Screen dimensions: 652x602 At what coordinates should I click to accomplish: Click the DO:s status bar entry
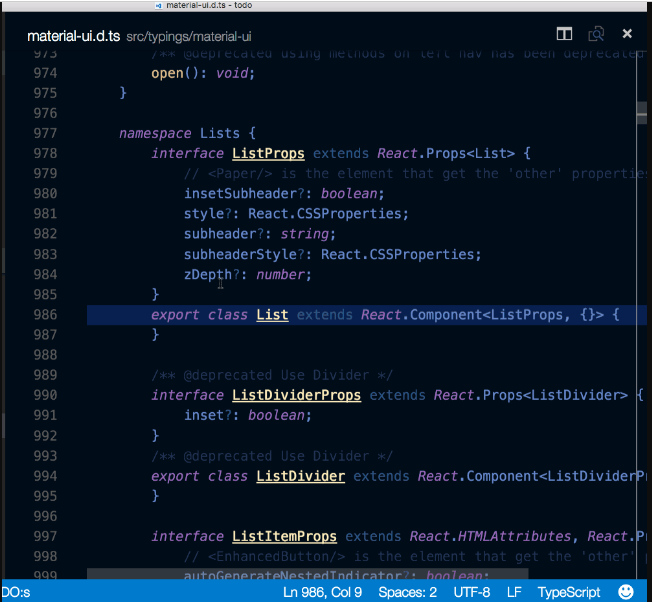tap(16, 592)
